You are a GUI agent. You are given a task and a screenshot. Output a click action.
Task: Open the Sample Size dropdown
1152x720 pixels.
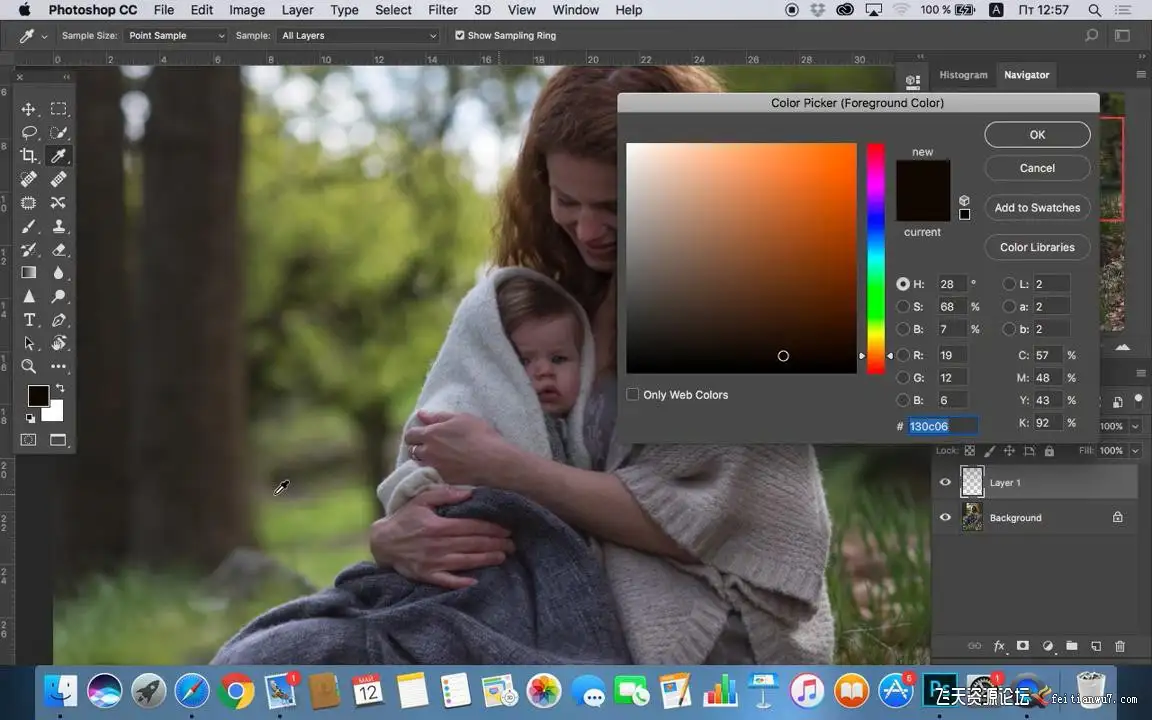click(x=175, y=36)
